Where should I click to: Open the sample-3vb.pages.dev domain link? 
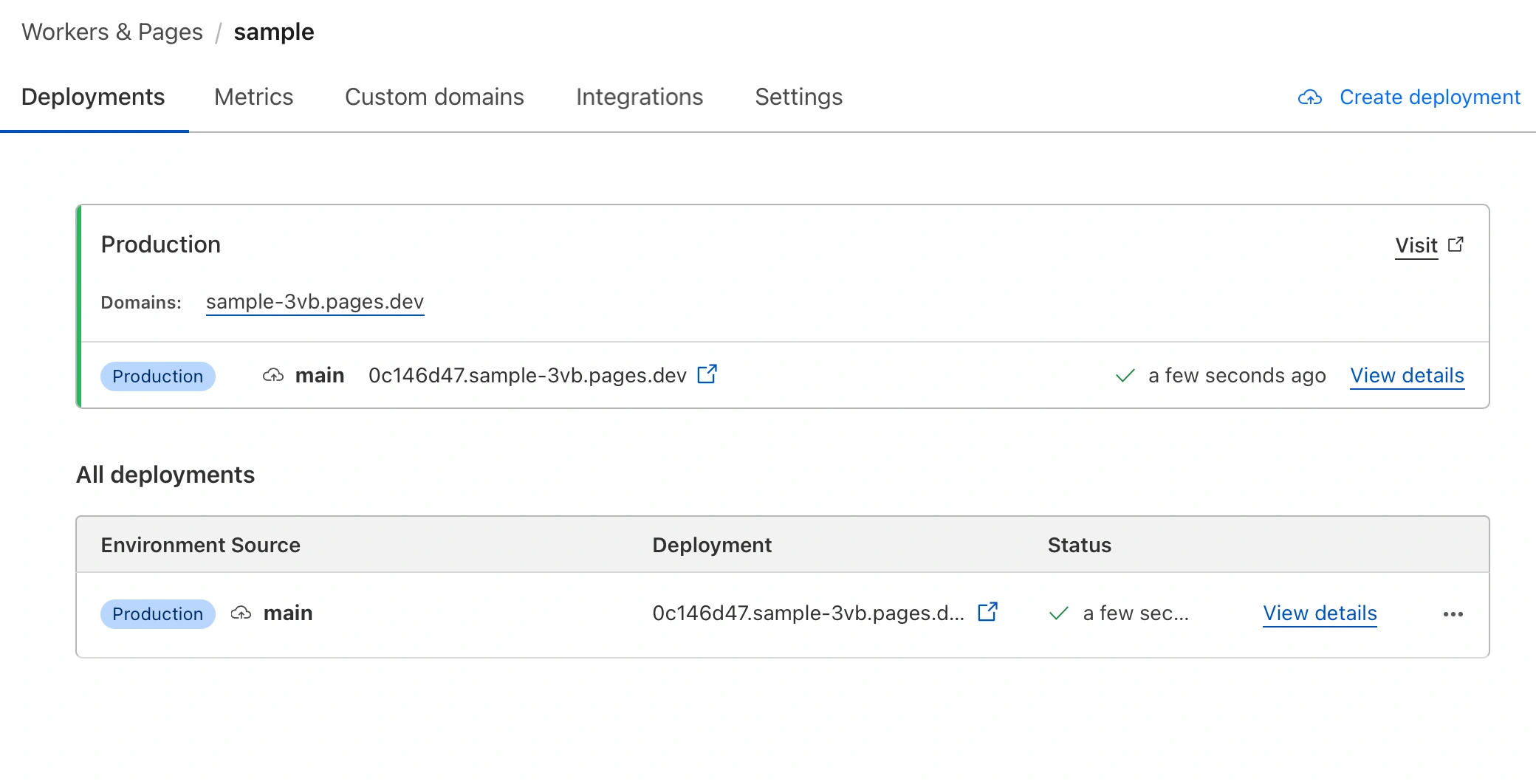tap(315, 302)
